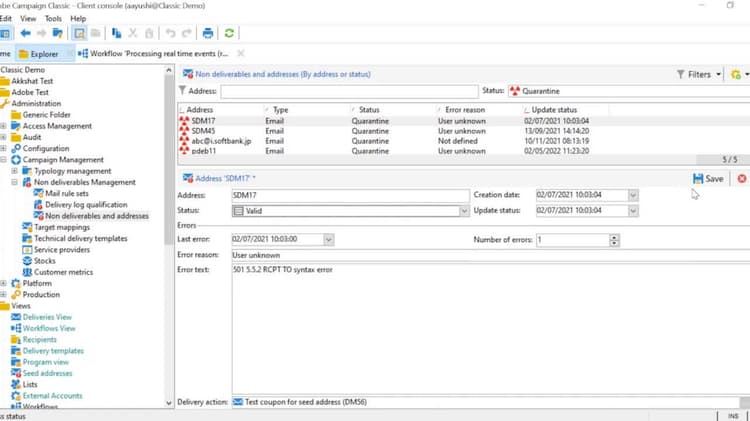
Task: Click the forward navigation arrow in toolbar
Action: [42, 33]
